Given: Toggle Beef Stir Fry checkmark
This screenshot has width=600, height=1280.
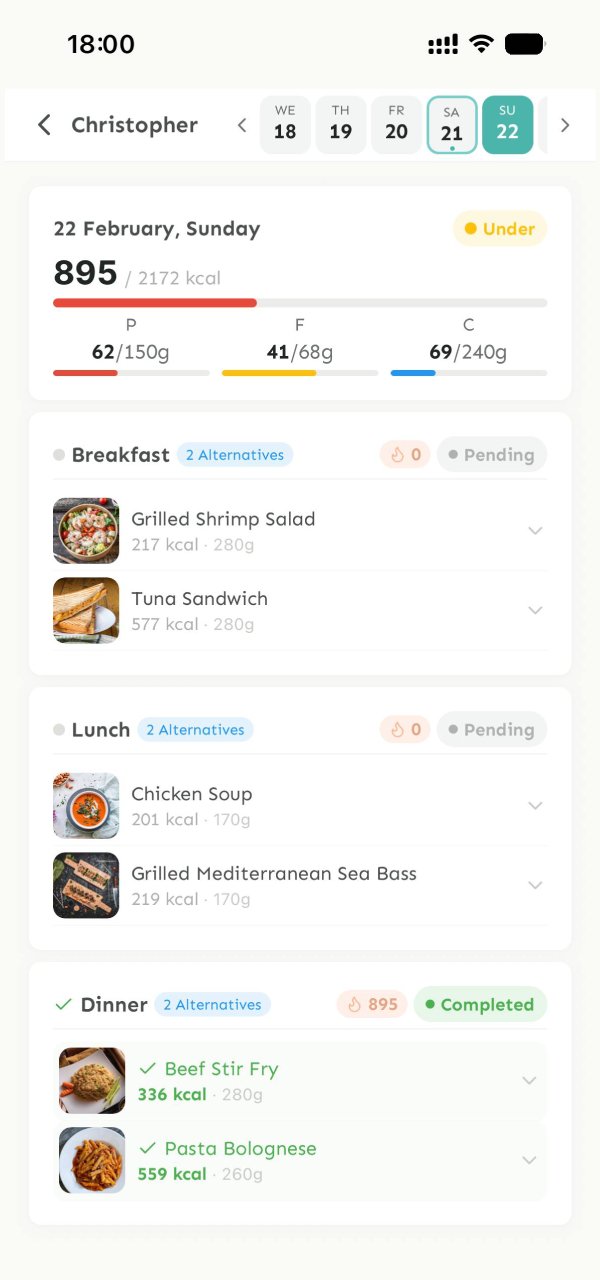Looking at the screenshot, I should [148, 1069].
